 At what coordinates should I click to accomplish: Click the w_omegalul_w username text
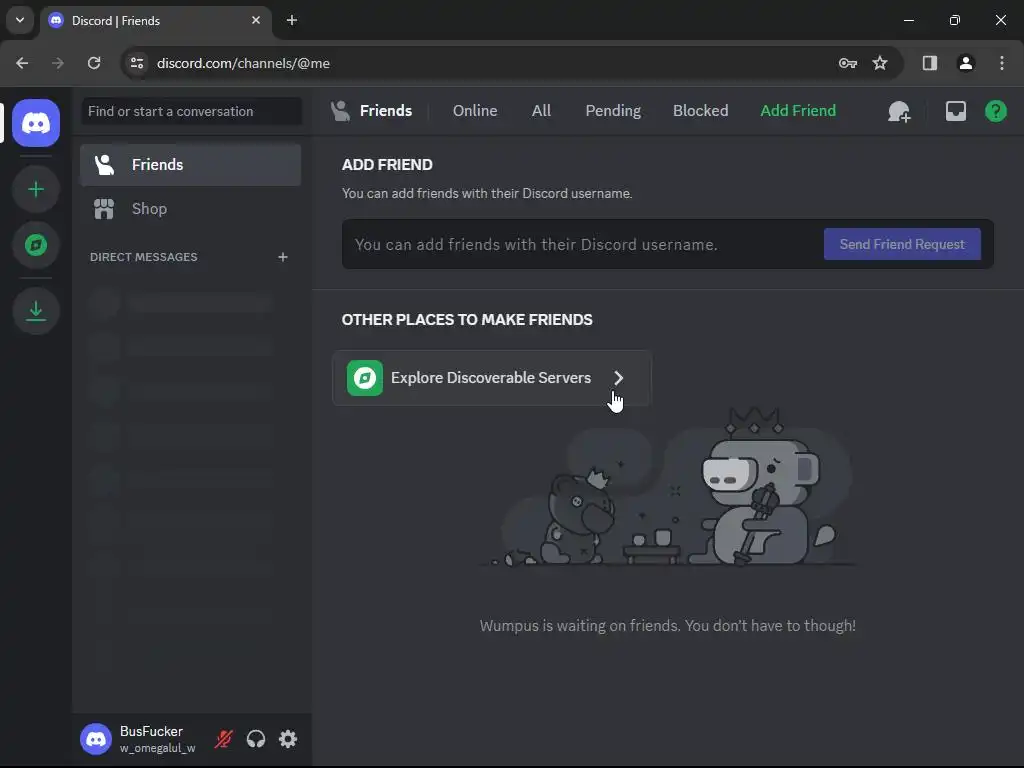[x=157, y=748]
